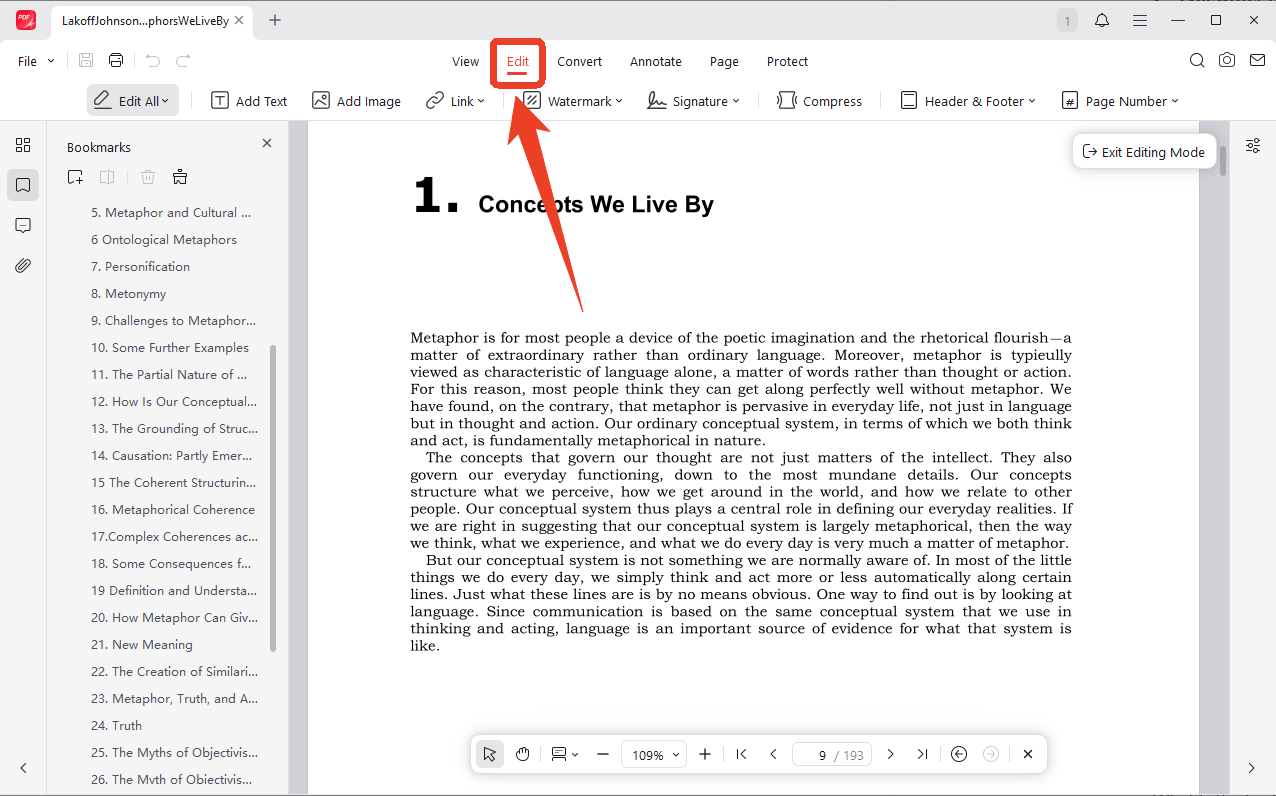Click the Add Image button
1276x796 pixels.
[x=356, y=101]
